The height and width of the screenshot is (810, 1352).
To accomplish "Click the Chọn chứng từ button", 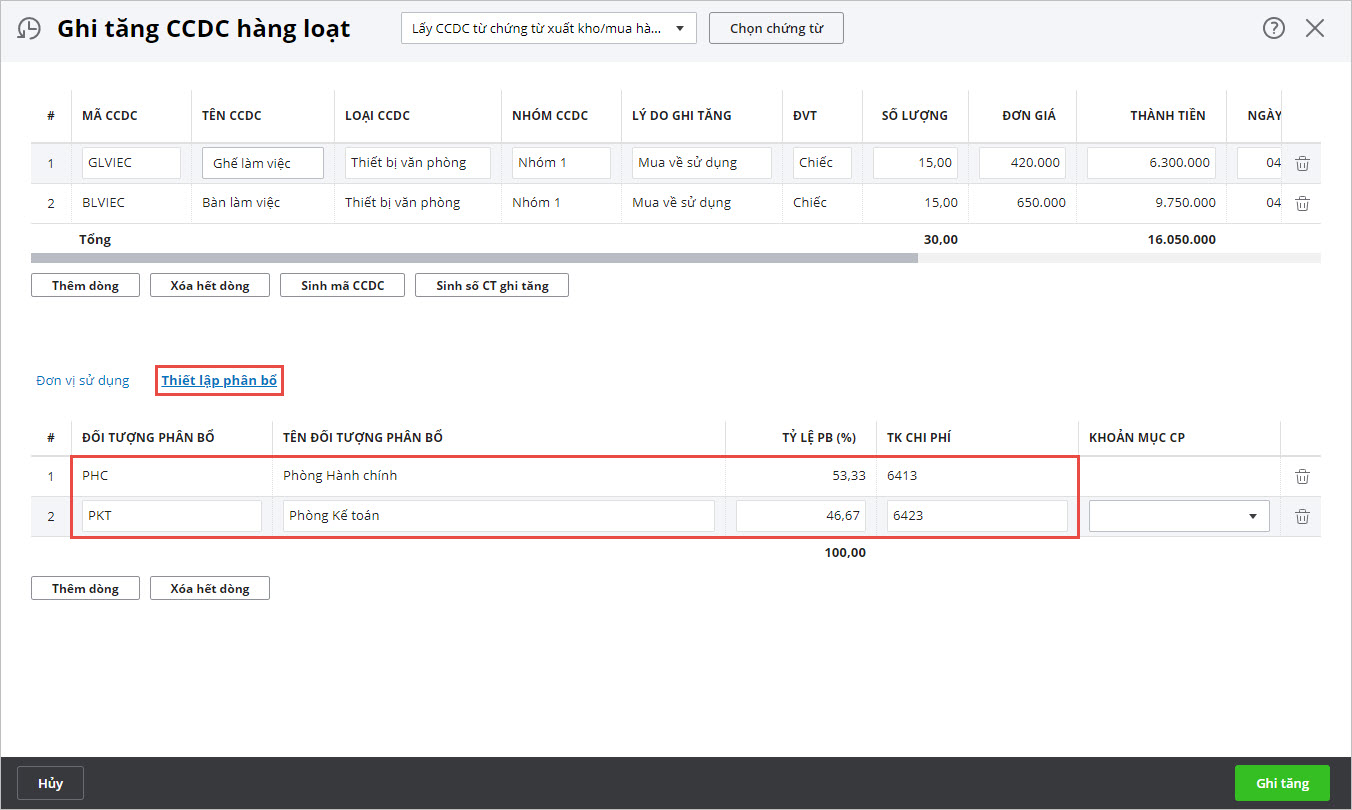I will 776,28.
